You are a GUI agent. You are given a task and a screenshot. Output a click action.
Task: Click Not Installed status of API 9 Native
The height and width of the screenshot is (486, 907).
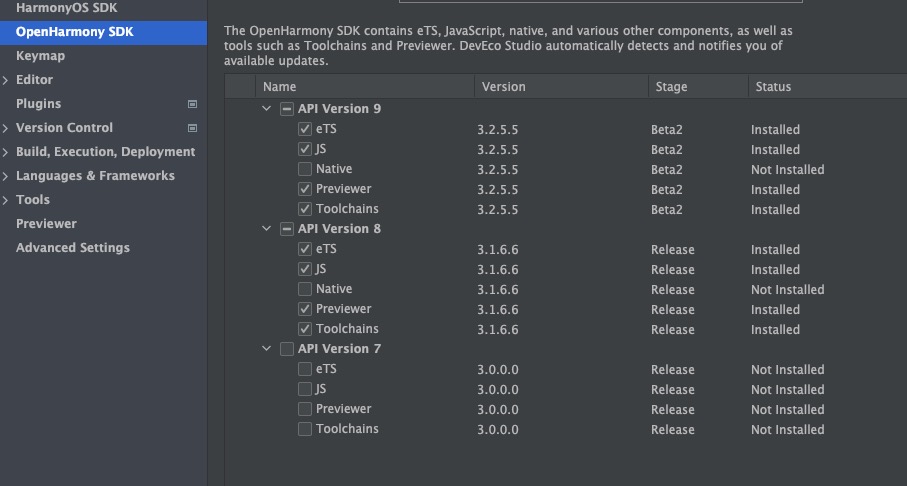pos(787,170)
